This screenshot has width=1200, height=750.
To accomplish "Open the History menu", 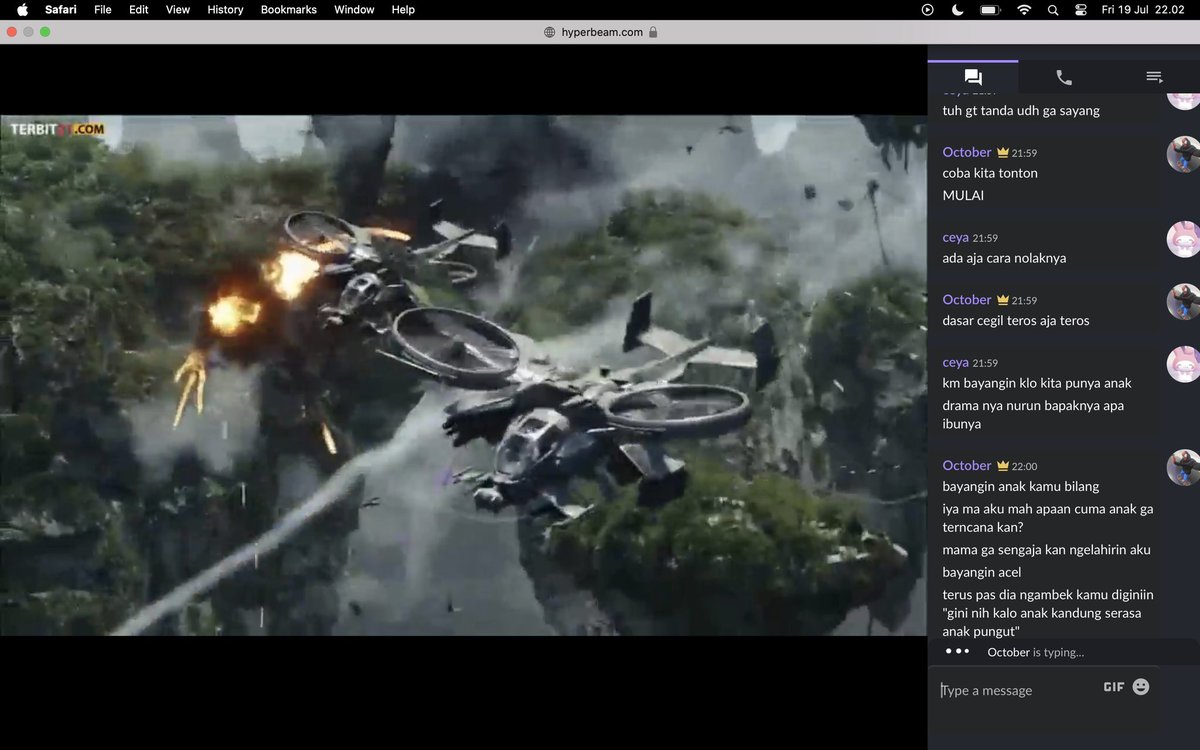I will pos(225,9).
